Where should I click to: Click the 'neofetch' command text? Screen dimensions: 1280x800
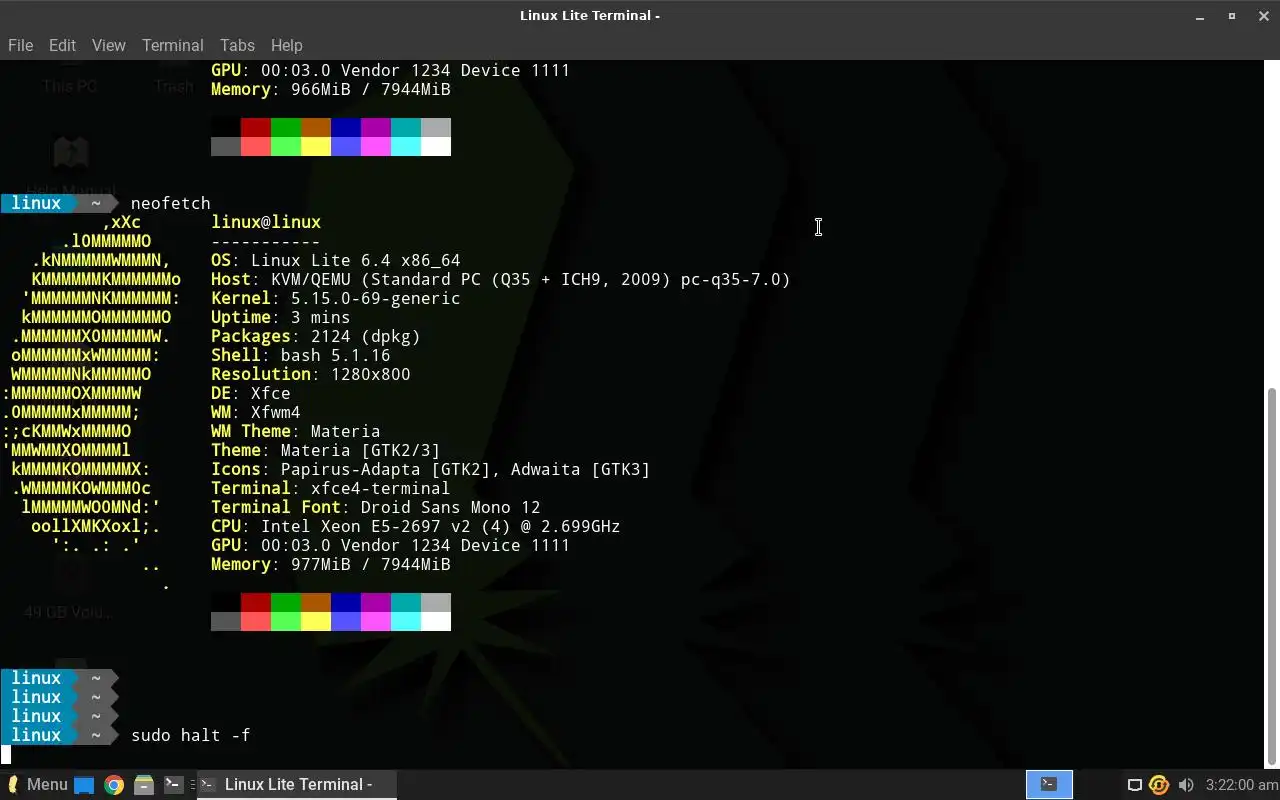(170, 203)
